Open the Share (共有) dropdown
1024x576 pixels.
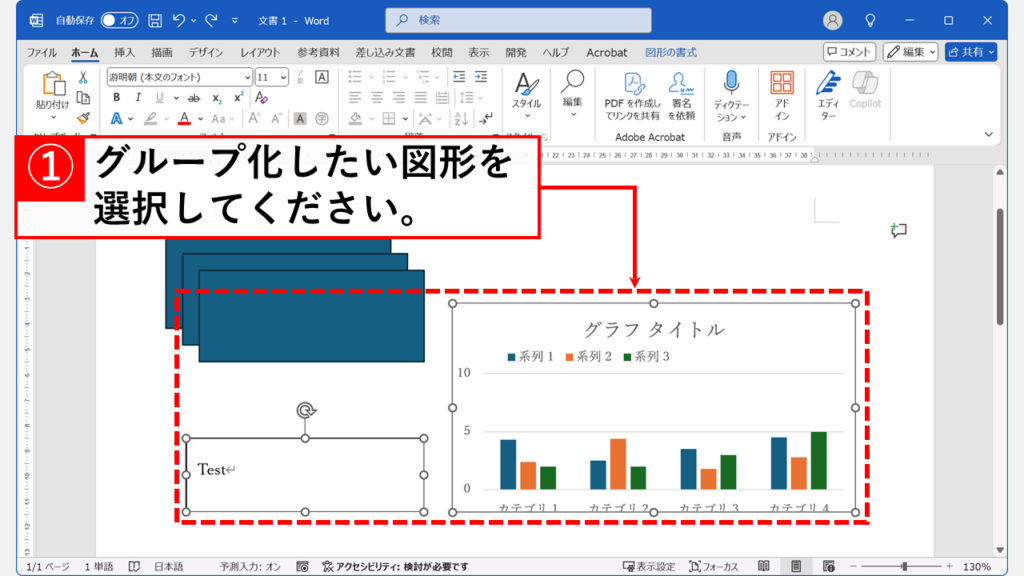click(x=991, y=52)
